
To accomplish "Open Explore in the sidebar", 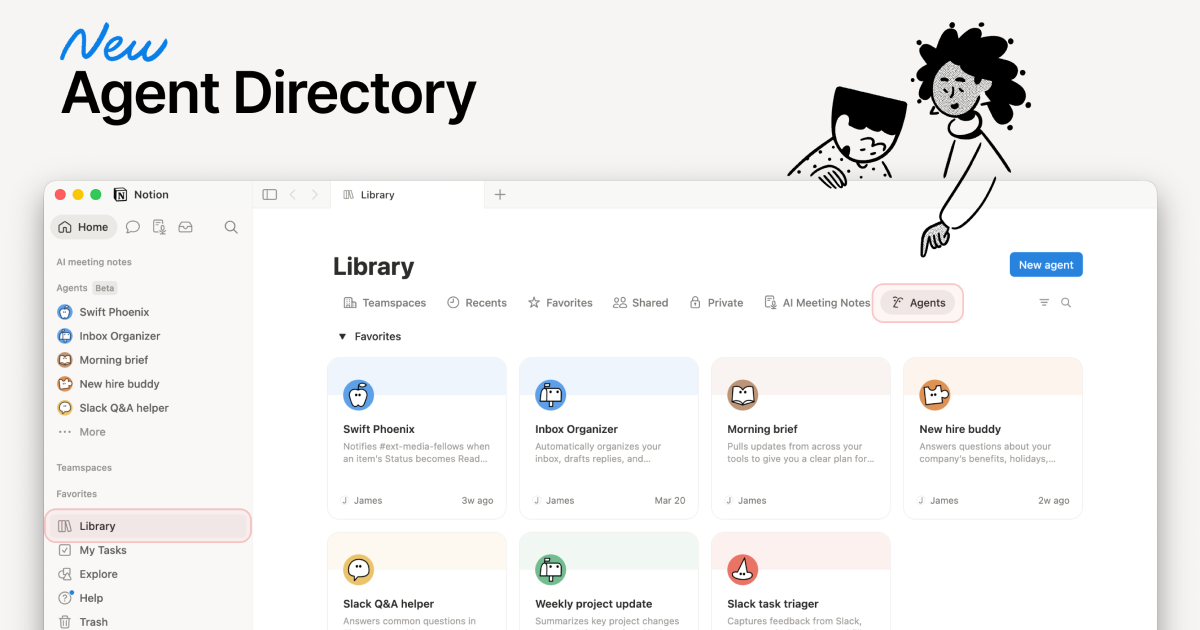I will tap(98, 574).
